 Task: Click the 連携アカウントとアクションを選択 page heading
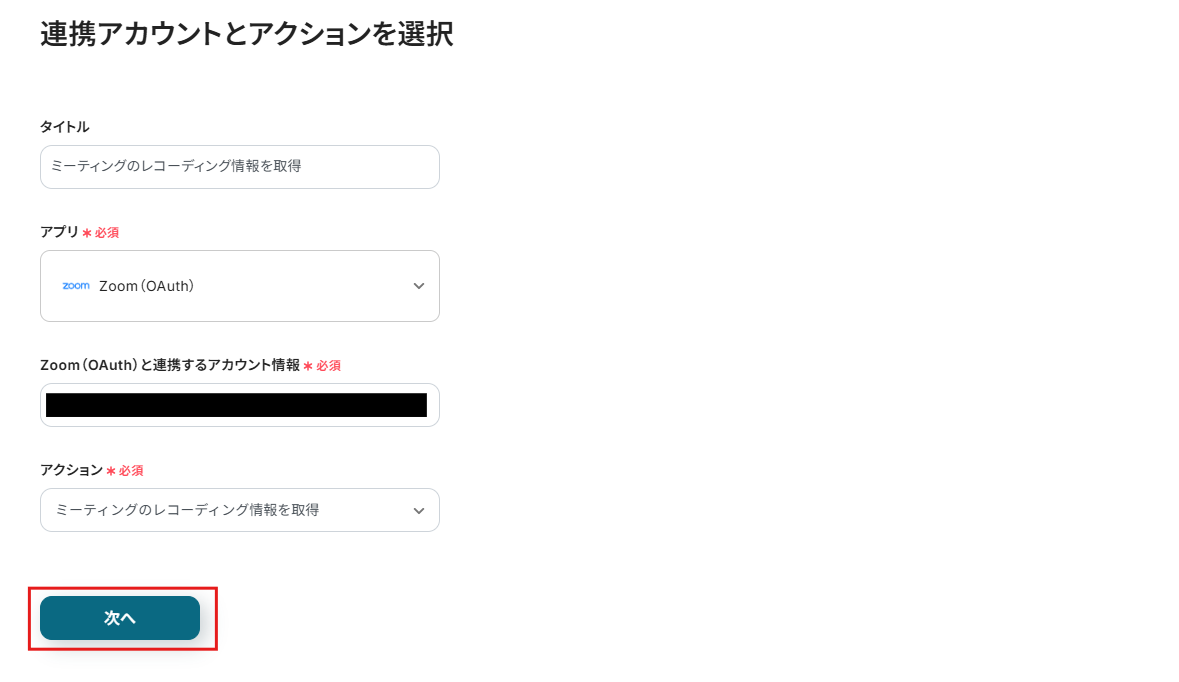tap(246, 34)
